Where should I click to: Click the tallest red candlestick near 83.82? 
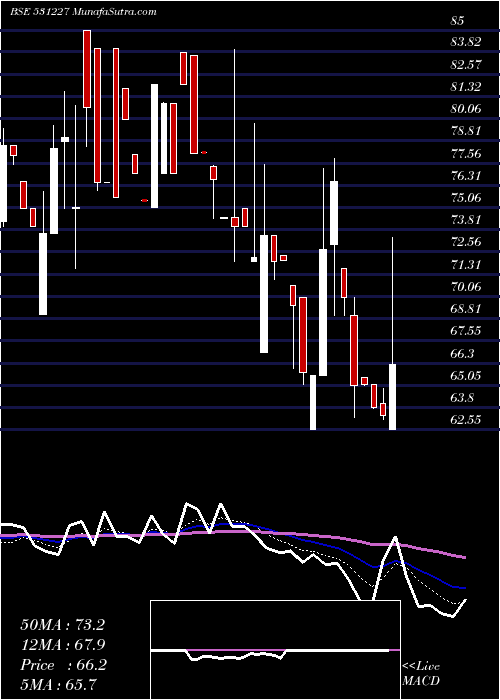[116, 123]
